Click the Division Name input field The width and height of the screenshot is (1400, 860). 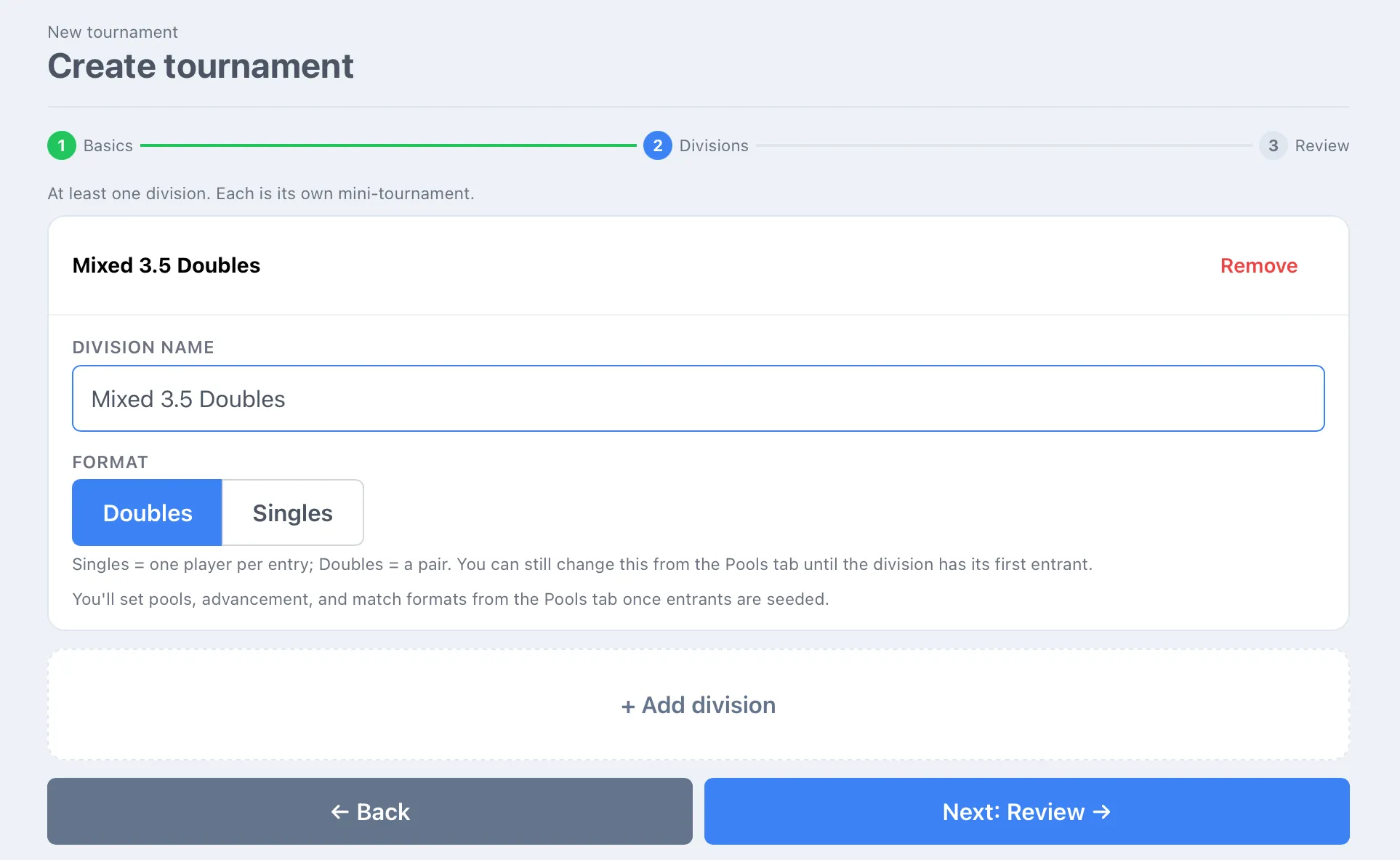point(698,398)
